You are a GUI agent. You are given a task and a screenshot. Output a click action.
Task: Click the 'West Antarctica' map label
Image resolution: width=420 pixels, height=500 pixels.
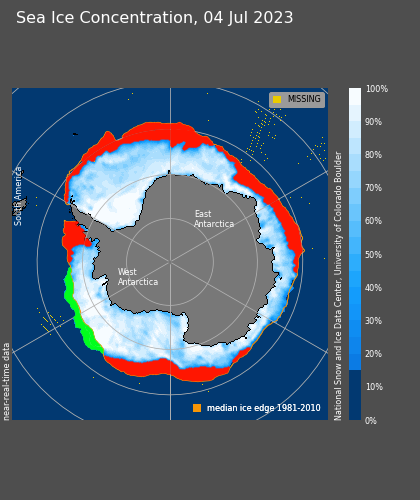coord(138,277)
